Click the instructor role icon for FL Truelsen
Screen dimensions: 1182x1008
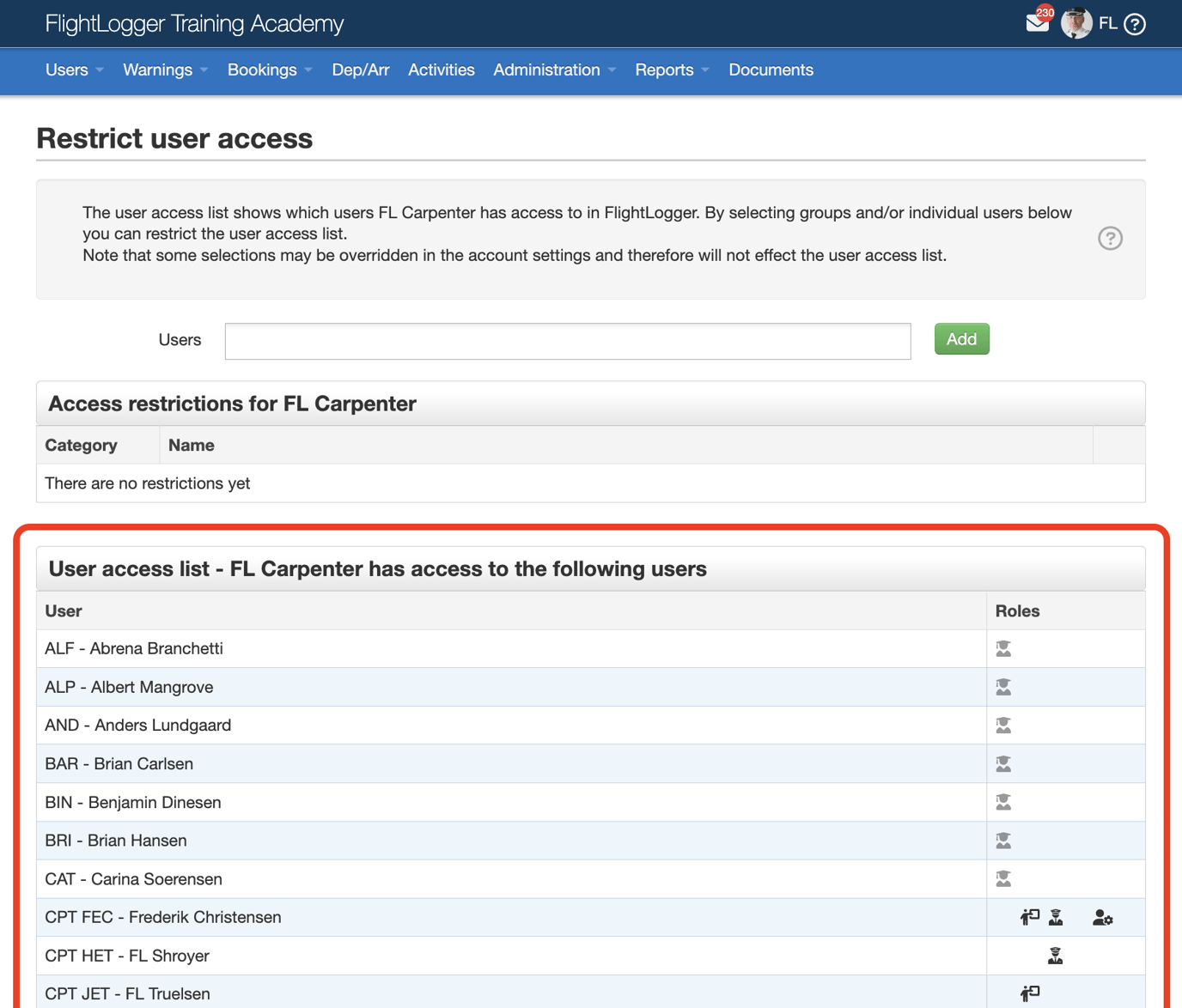1028,993
